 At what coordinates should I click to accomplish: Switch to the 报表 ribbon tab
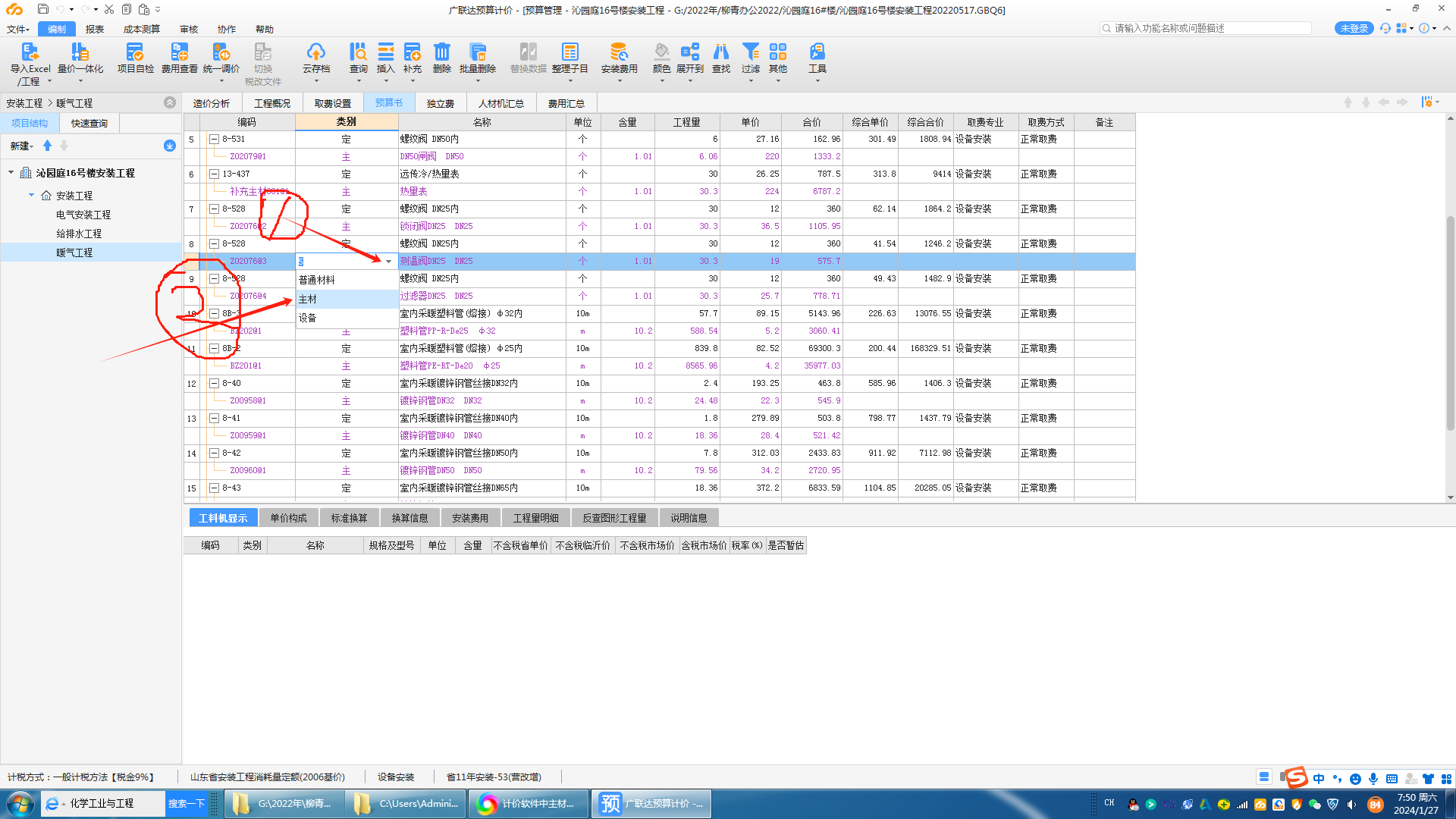[x=95, y=29]
